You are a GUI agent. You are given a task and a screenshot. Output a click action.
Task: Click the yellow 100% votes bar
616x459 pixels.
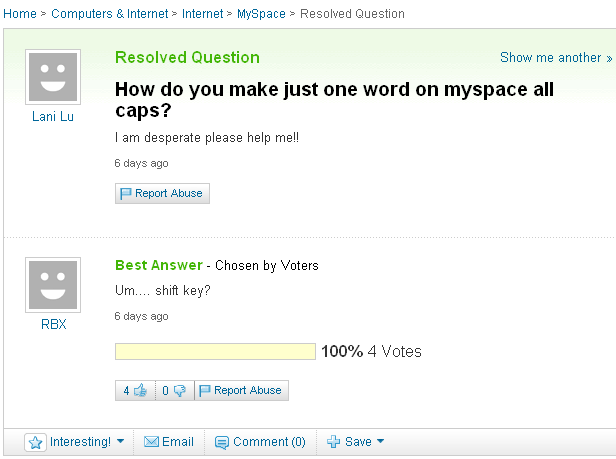pos(215,351)
